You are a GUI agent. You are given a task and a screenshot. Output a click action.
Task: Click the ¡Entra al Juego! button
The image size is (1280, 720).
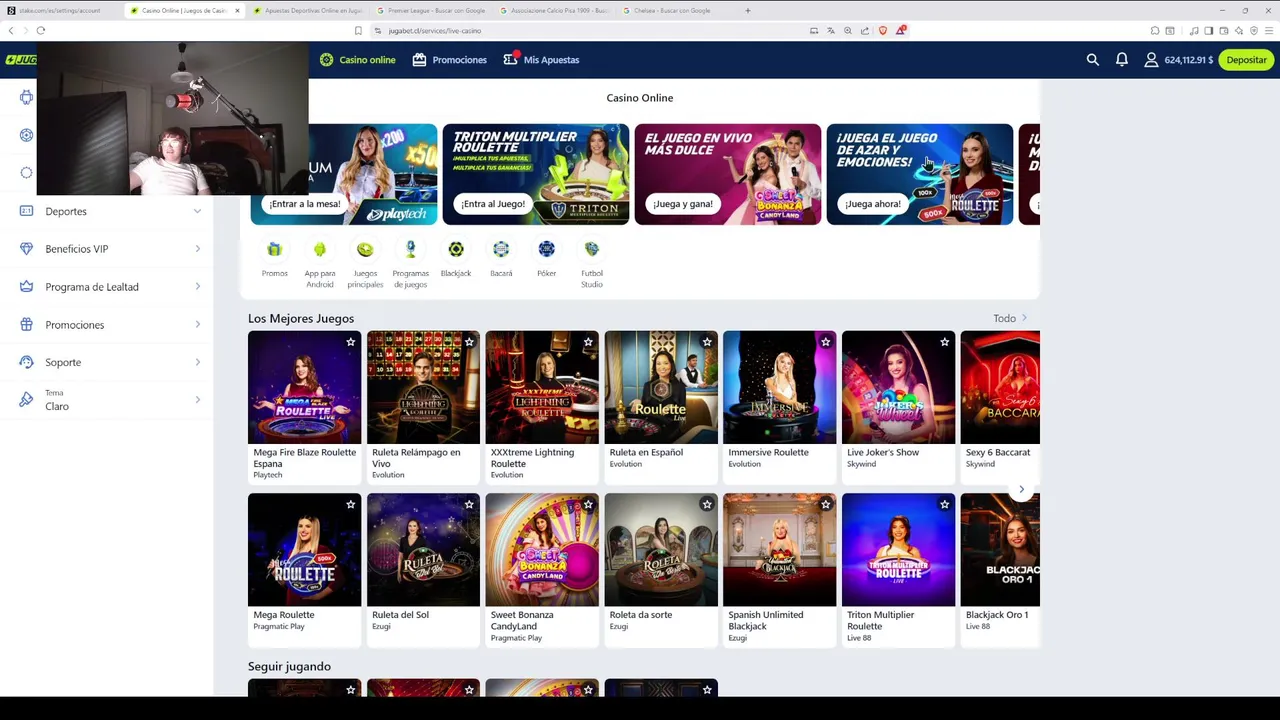pos(493,204)
